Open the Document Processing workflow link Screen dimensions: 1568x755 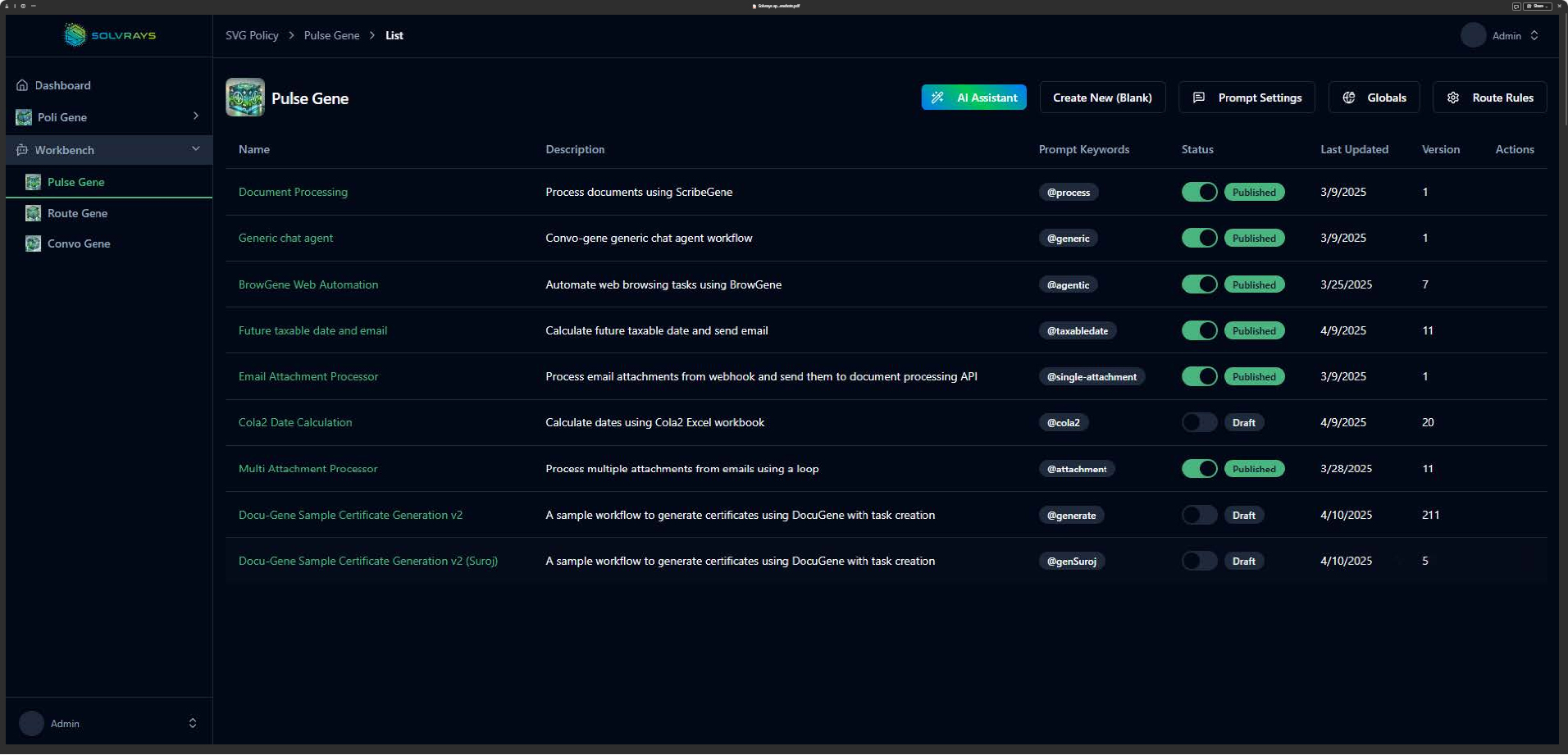point(293,192)
